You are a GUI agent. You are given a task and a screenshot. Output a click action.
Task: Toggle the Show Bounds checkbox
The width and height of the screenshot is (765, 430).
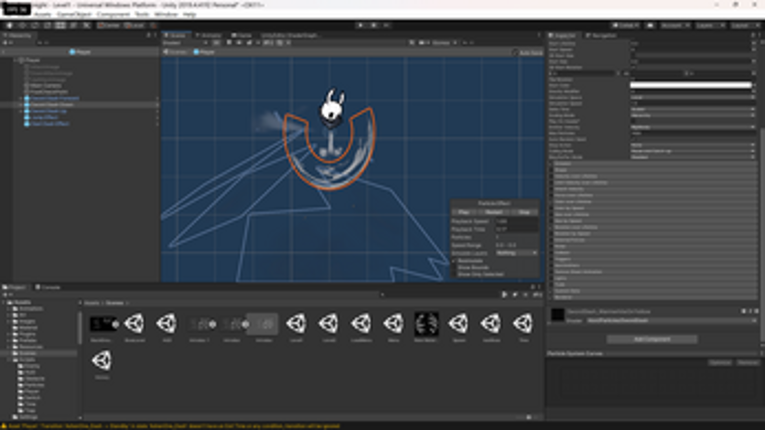(454, 268)
